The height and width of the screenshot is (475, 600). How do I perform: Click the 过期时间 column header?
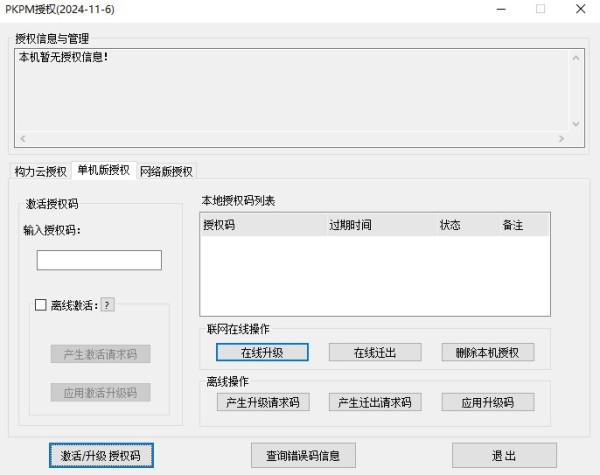(382, 225)
